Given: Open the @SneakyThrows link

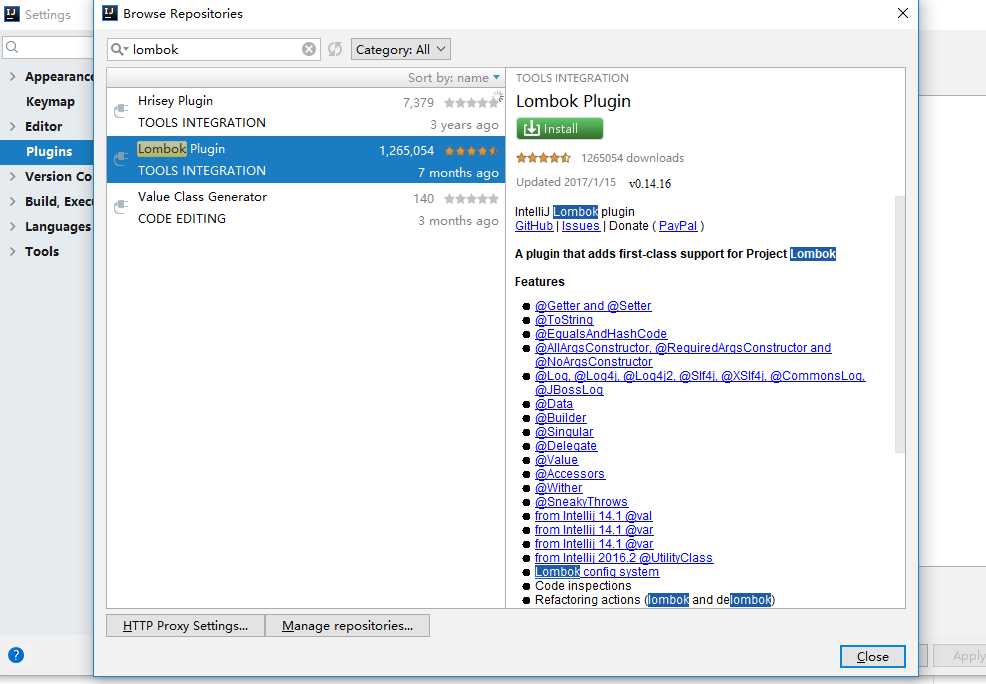Looking at the screenshot, I should 582,502.
